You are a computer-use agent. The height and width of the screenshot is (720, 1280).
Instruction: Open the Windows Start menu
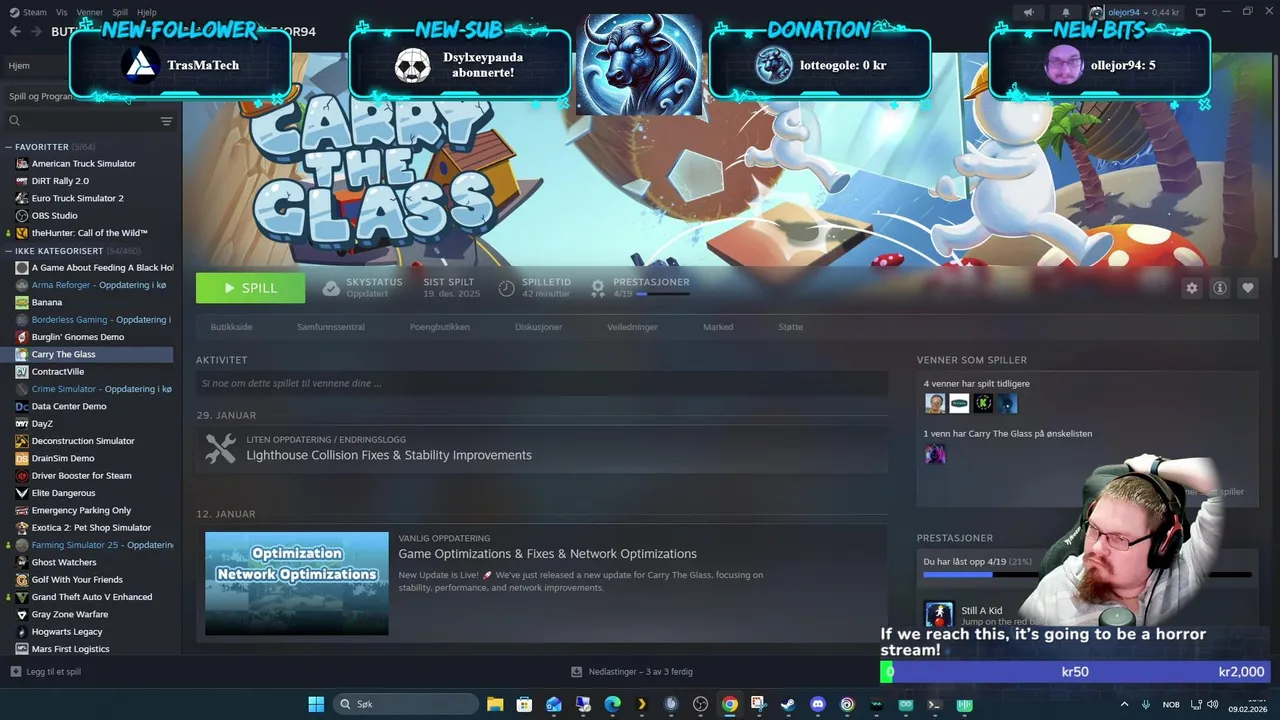[x=316, y=704]
